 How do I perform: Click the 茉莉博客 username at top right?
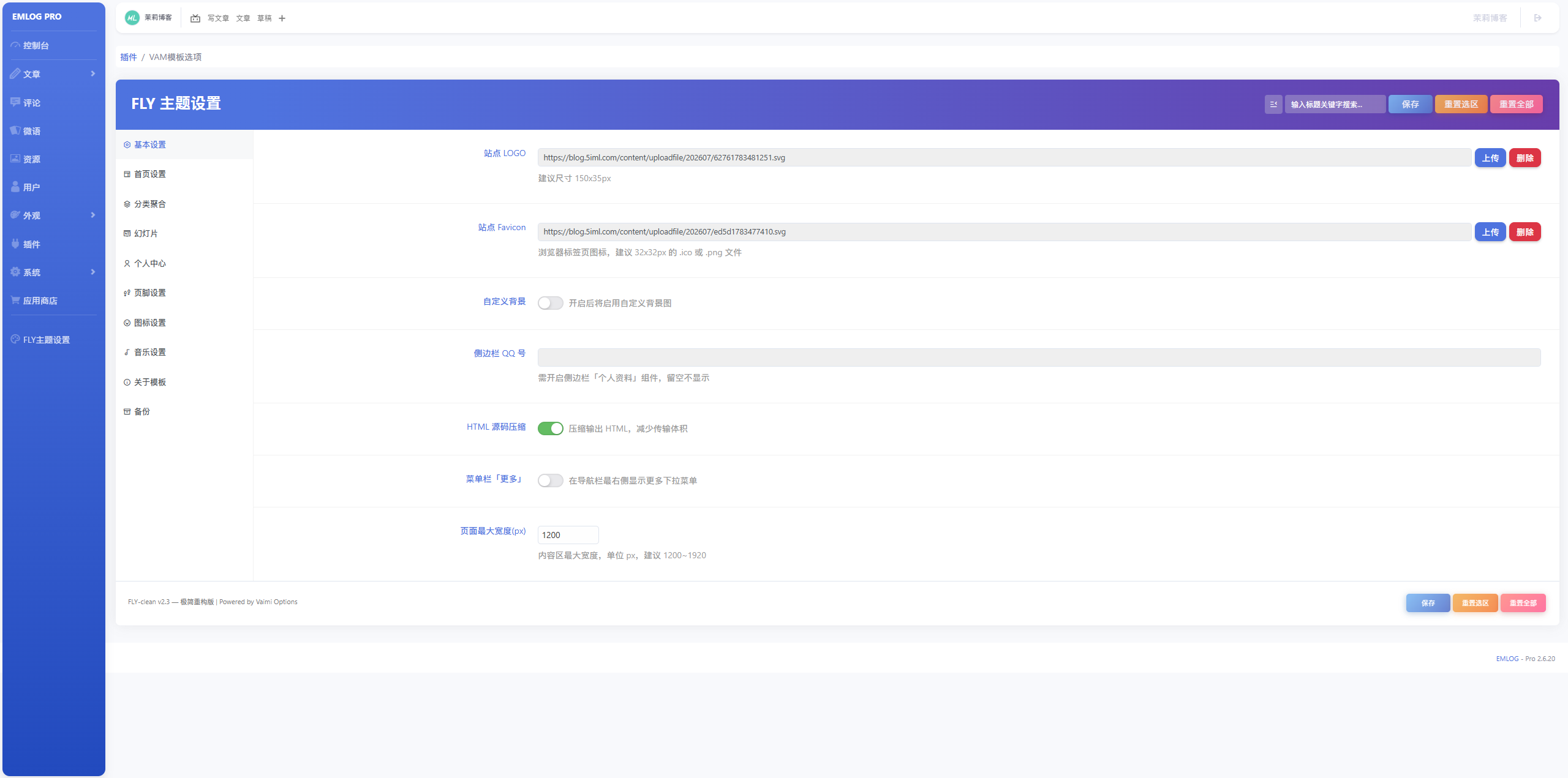point(1490,18)
